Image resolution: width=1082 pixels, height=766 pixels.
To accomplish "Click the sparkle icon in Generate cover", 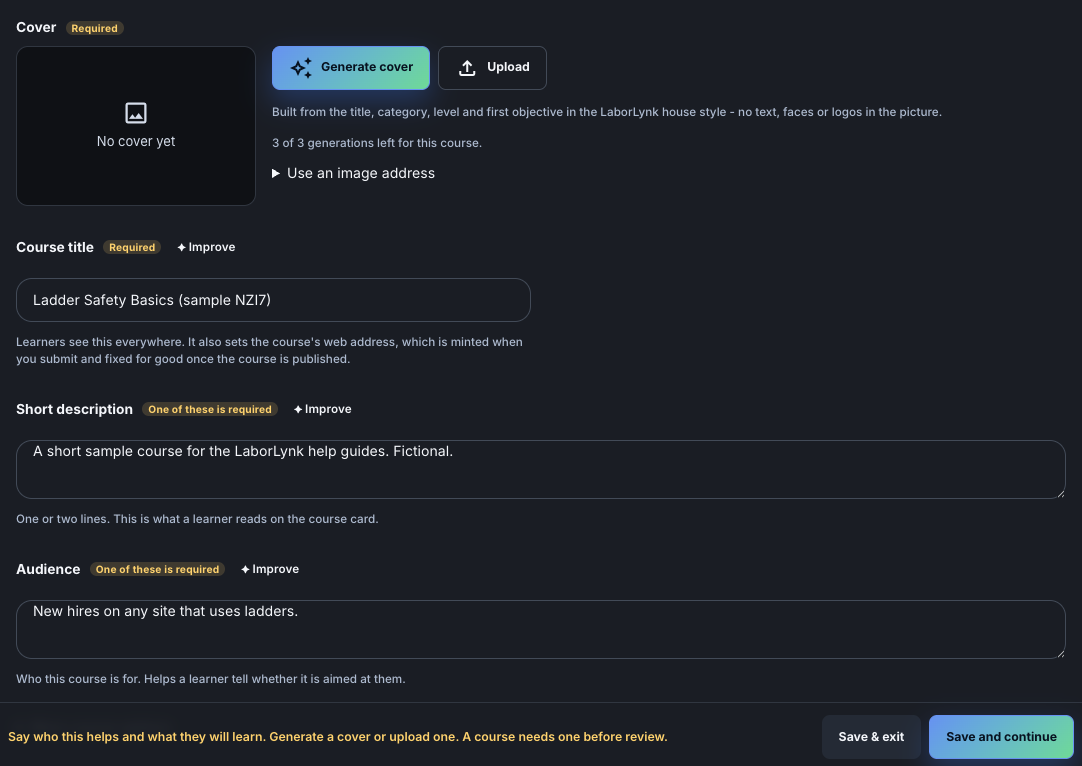I will [x=301, y=68].
